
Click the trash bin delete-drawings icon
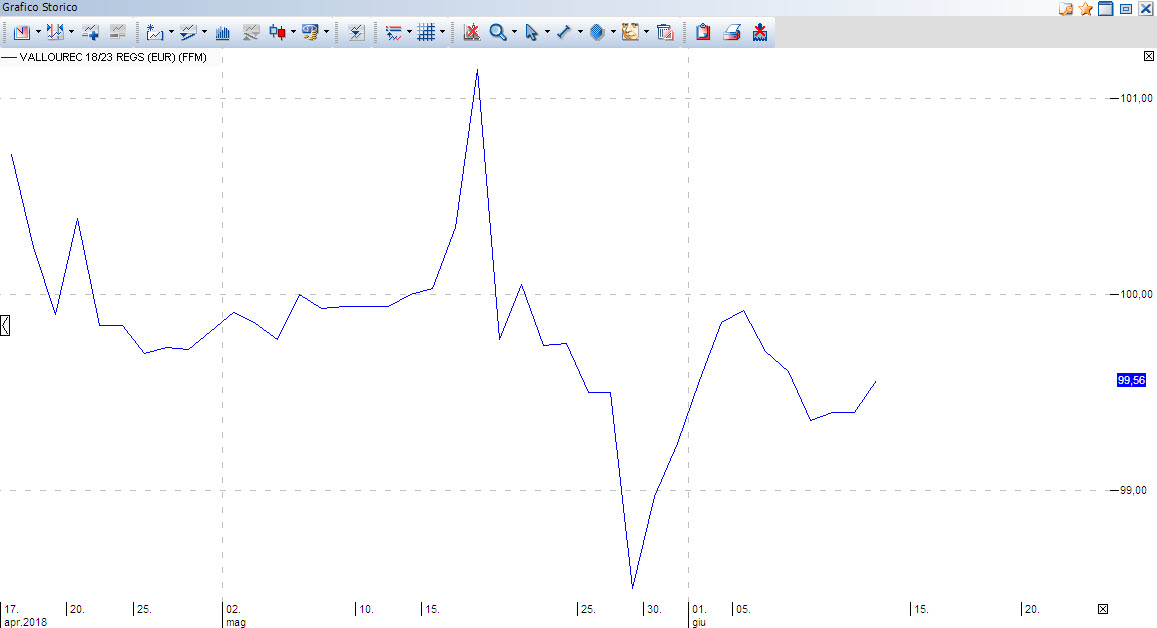pos(664,32)
